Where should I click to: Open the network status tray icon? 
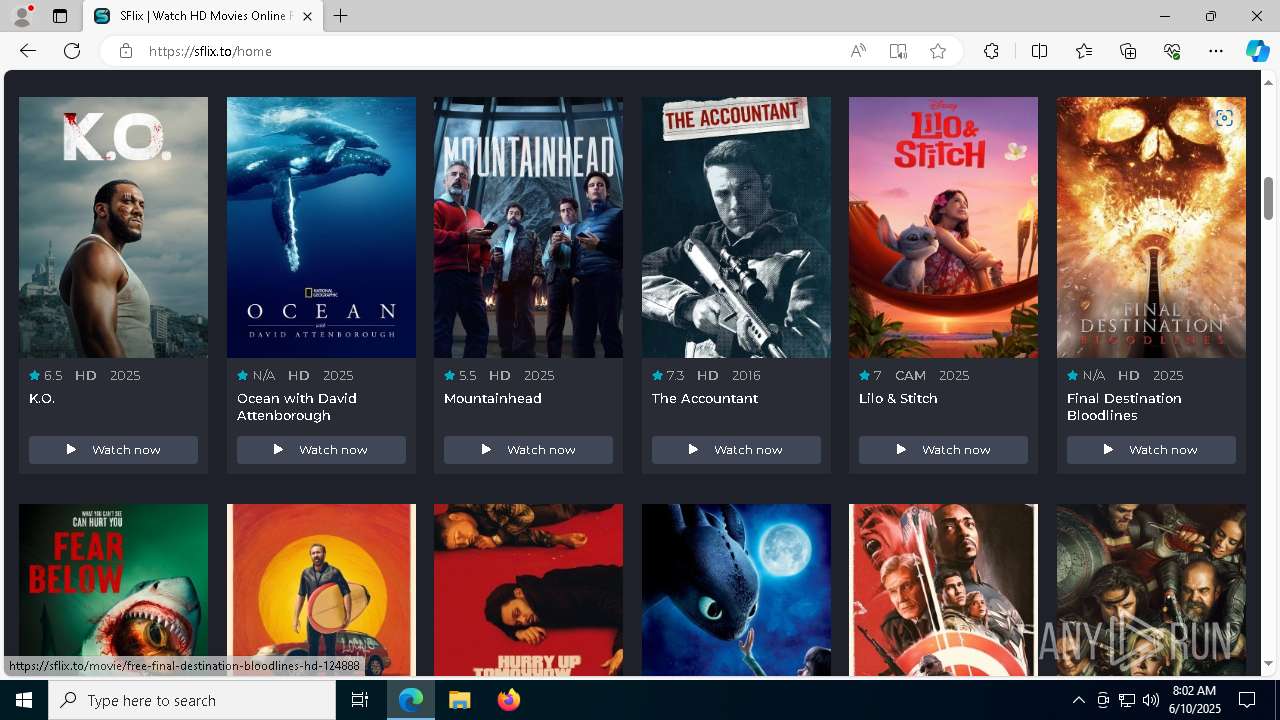point(1127,700)
